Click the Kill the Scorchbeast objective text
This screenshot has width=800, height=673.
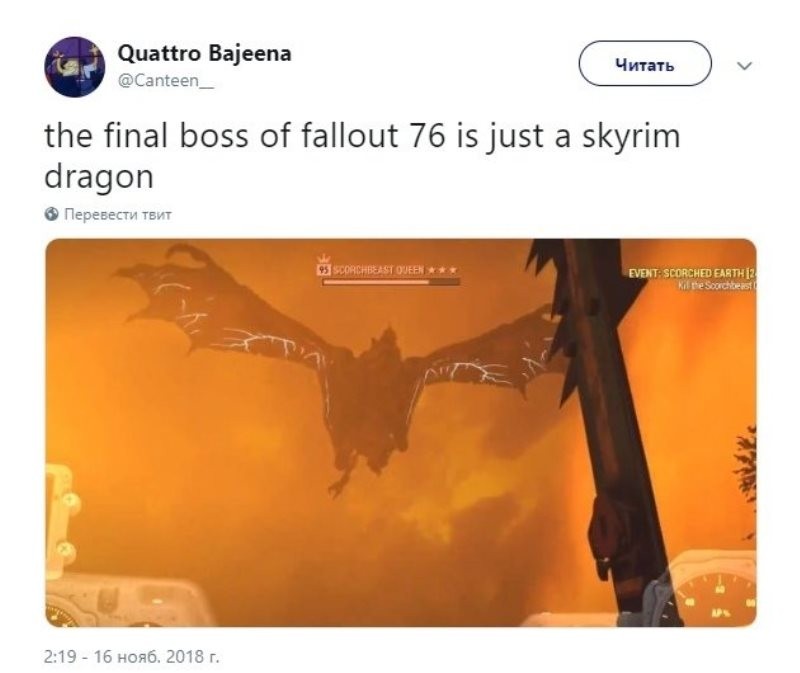pyautogui.click(x=717, y=286)
